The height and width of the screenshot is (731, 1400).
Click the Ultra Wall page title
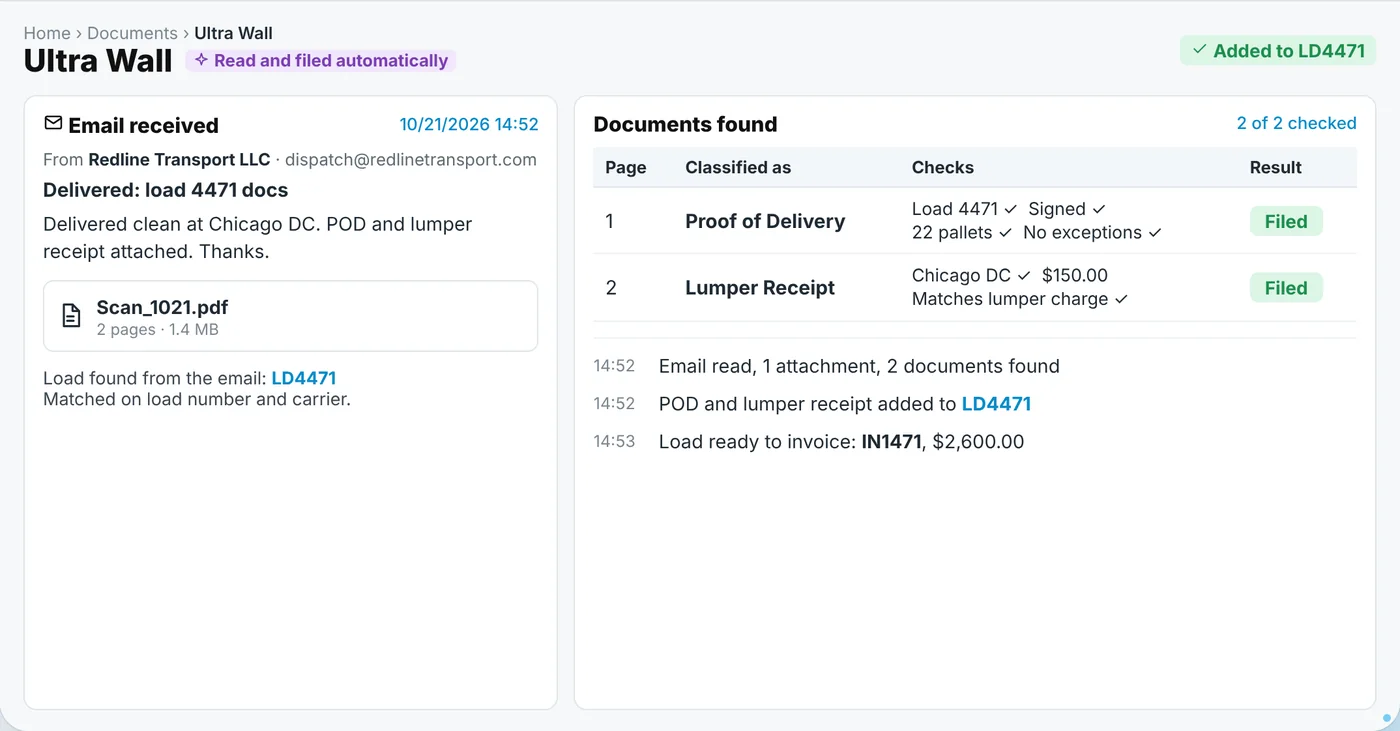98,60
